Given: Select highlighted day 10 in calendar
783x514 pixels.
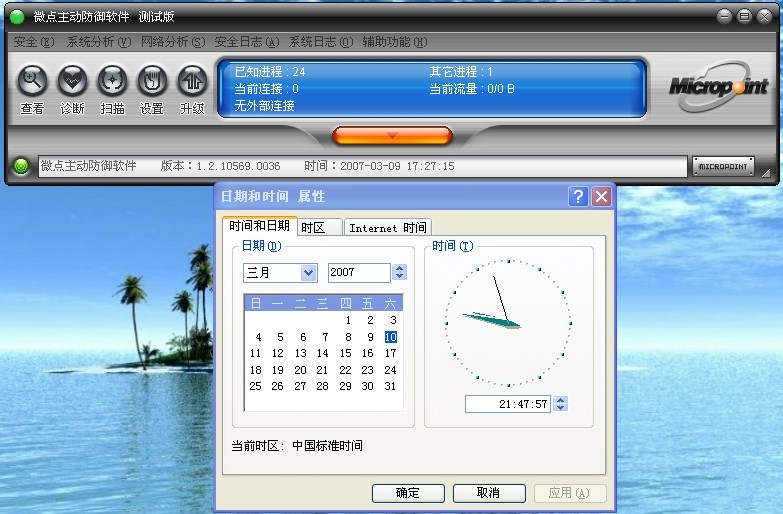Looking at the screenshot, I should [391, 337].
